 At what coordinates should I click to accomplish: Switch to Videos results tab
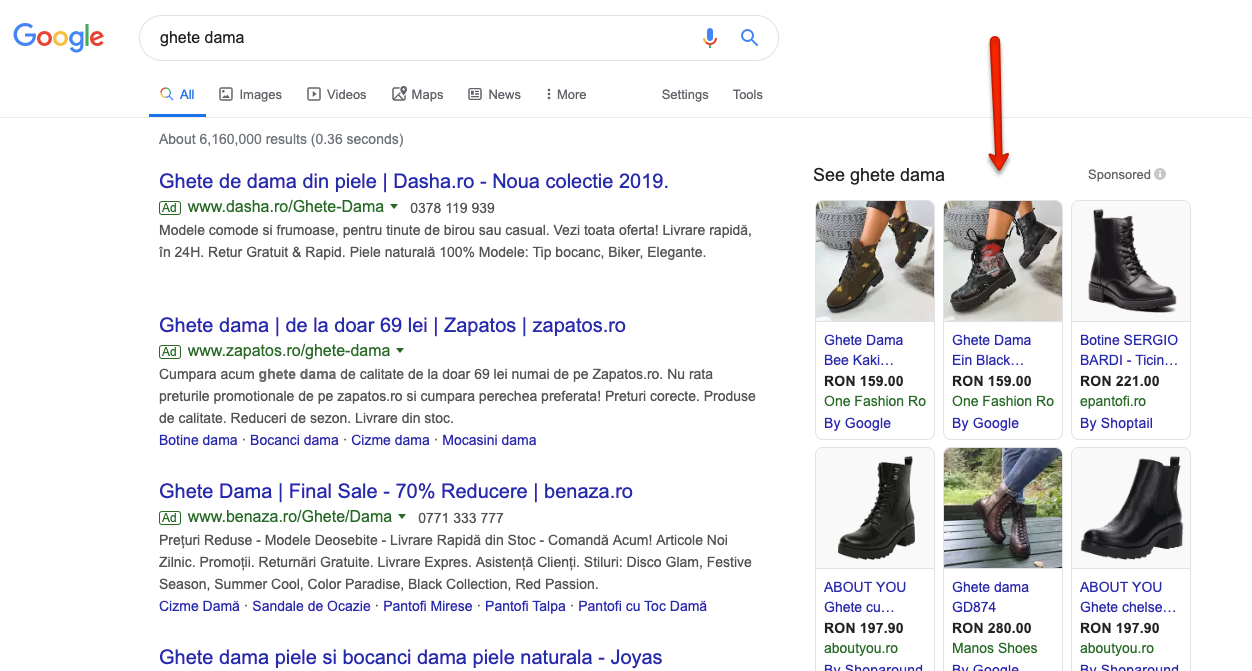pos(336,94)
